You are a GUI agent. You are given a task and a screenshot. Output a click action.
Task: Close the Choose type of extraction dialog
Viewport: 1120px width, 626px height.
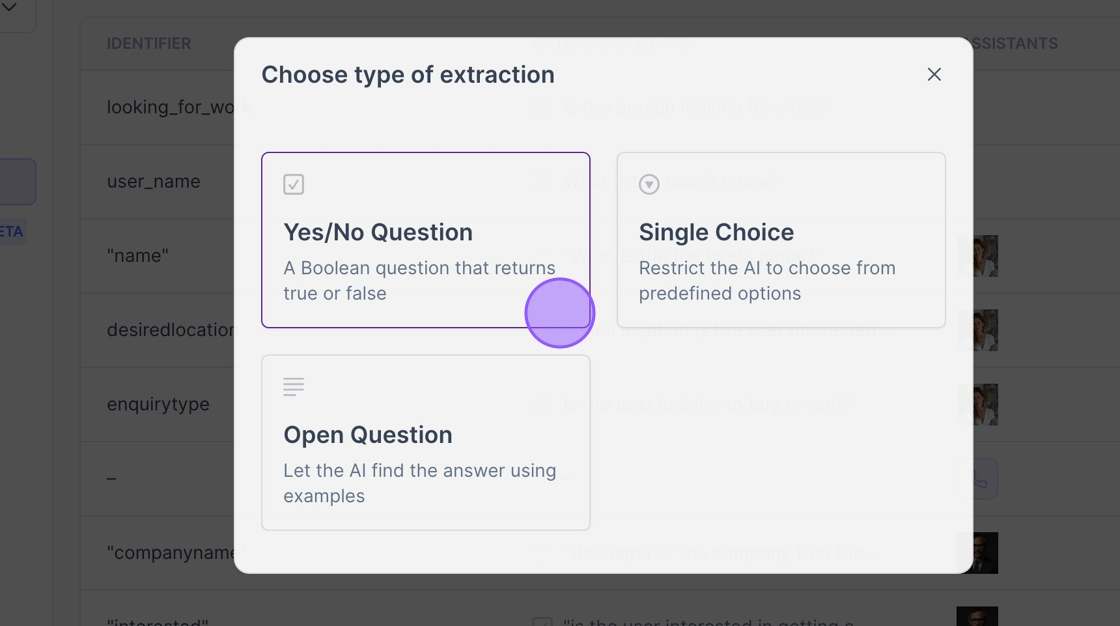(x=934, y=75)
